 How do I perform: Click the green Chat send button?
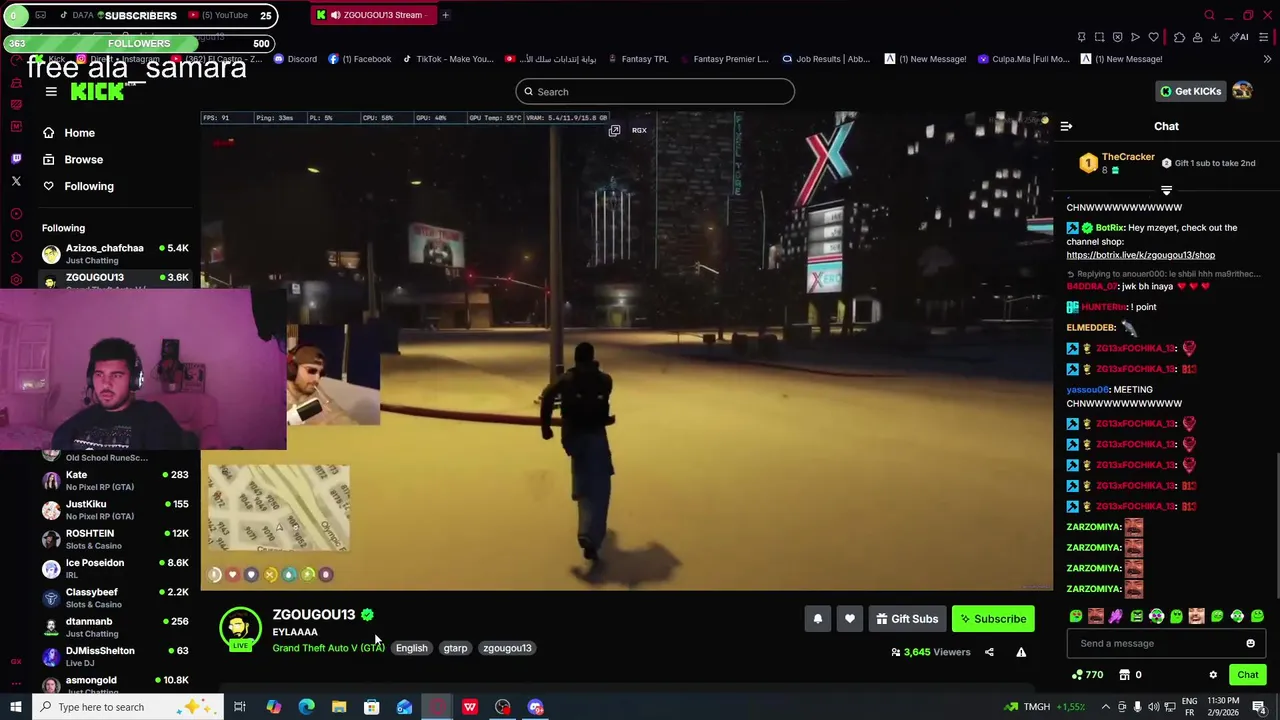click(1247, 675)
